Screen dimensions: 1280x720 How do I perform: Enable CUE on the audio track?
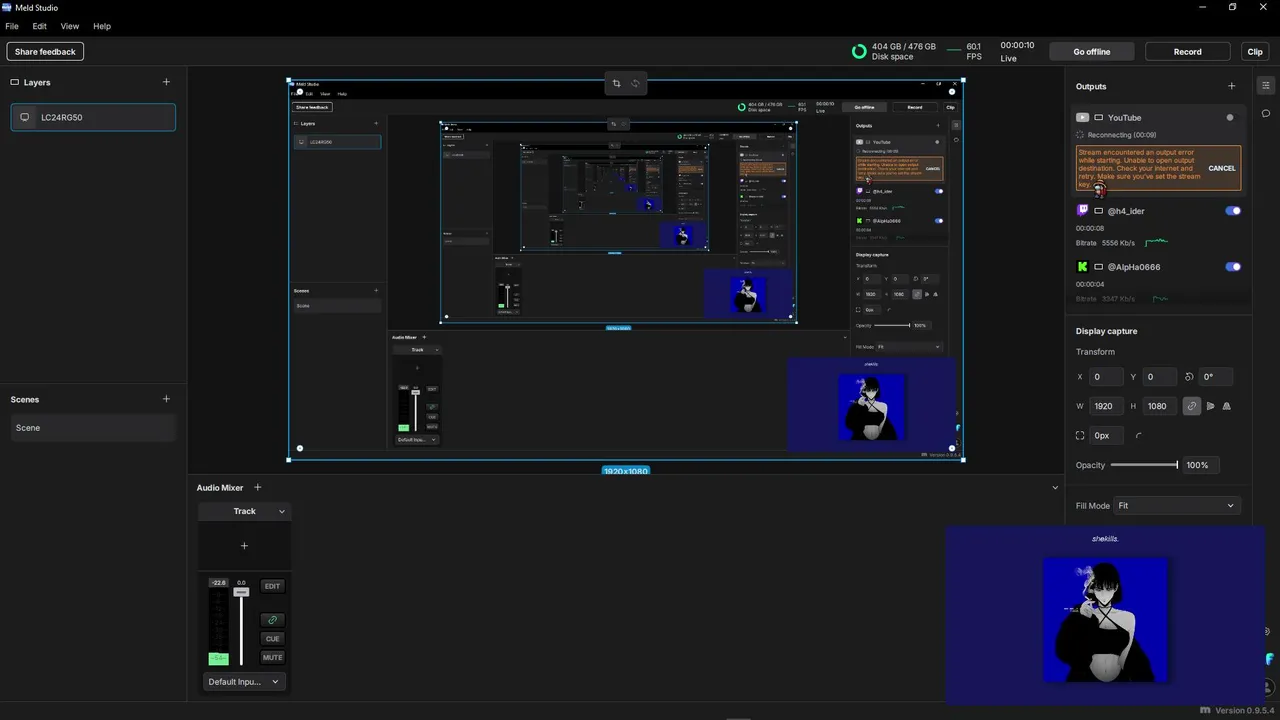click(272, 638)
